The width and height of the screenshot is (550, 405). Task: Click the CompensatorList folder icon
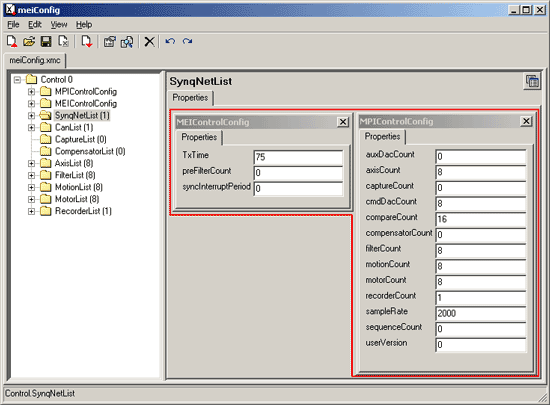pyautogui.click(x=46, y=151)
